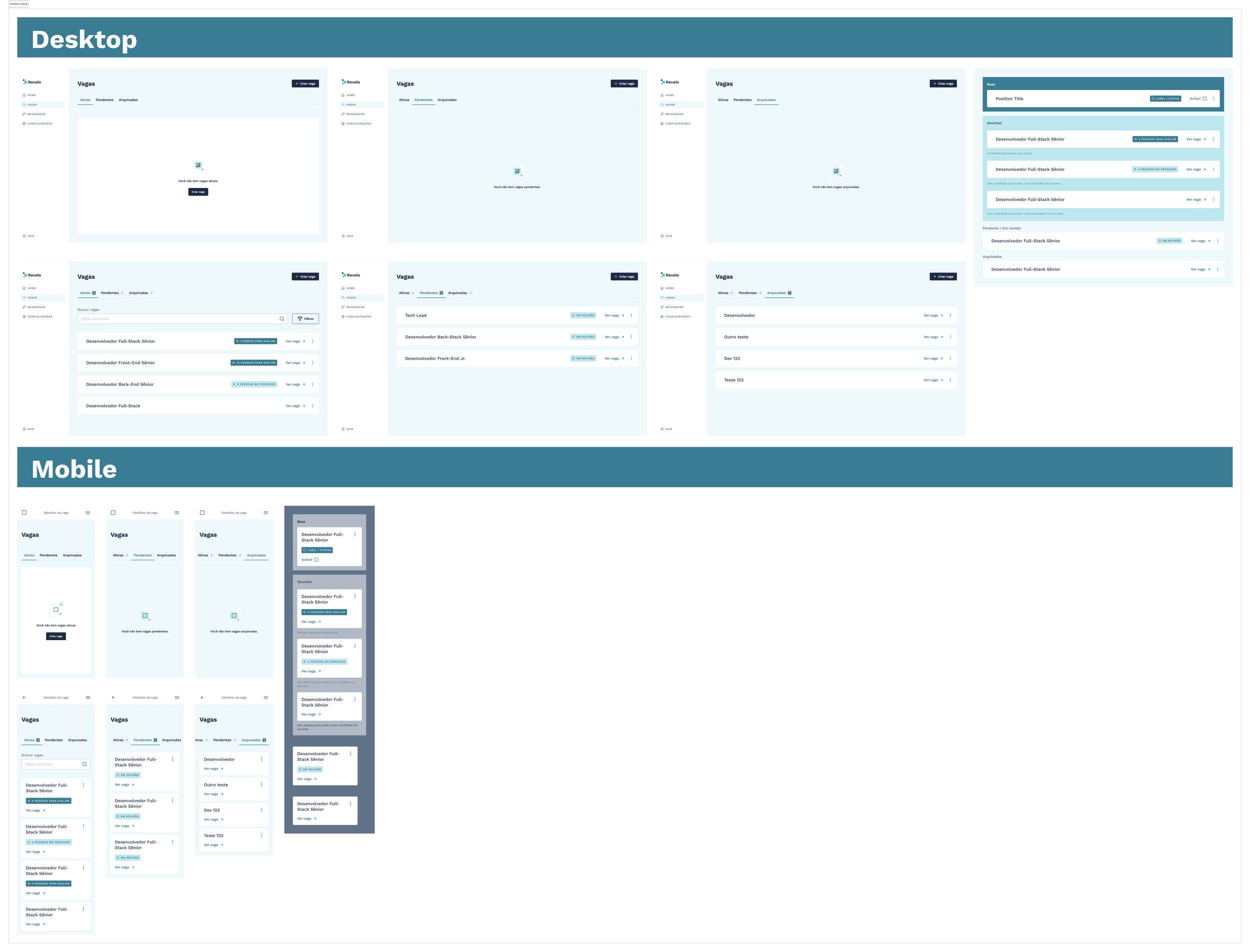Open kebab menu on Desenvolvedor Front-End Jr. row
The width and height of the screenshot is (1250, 952).
click(x=631, y=358)
